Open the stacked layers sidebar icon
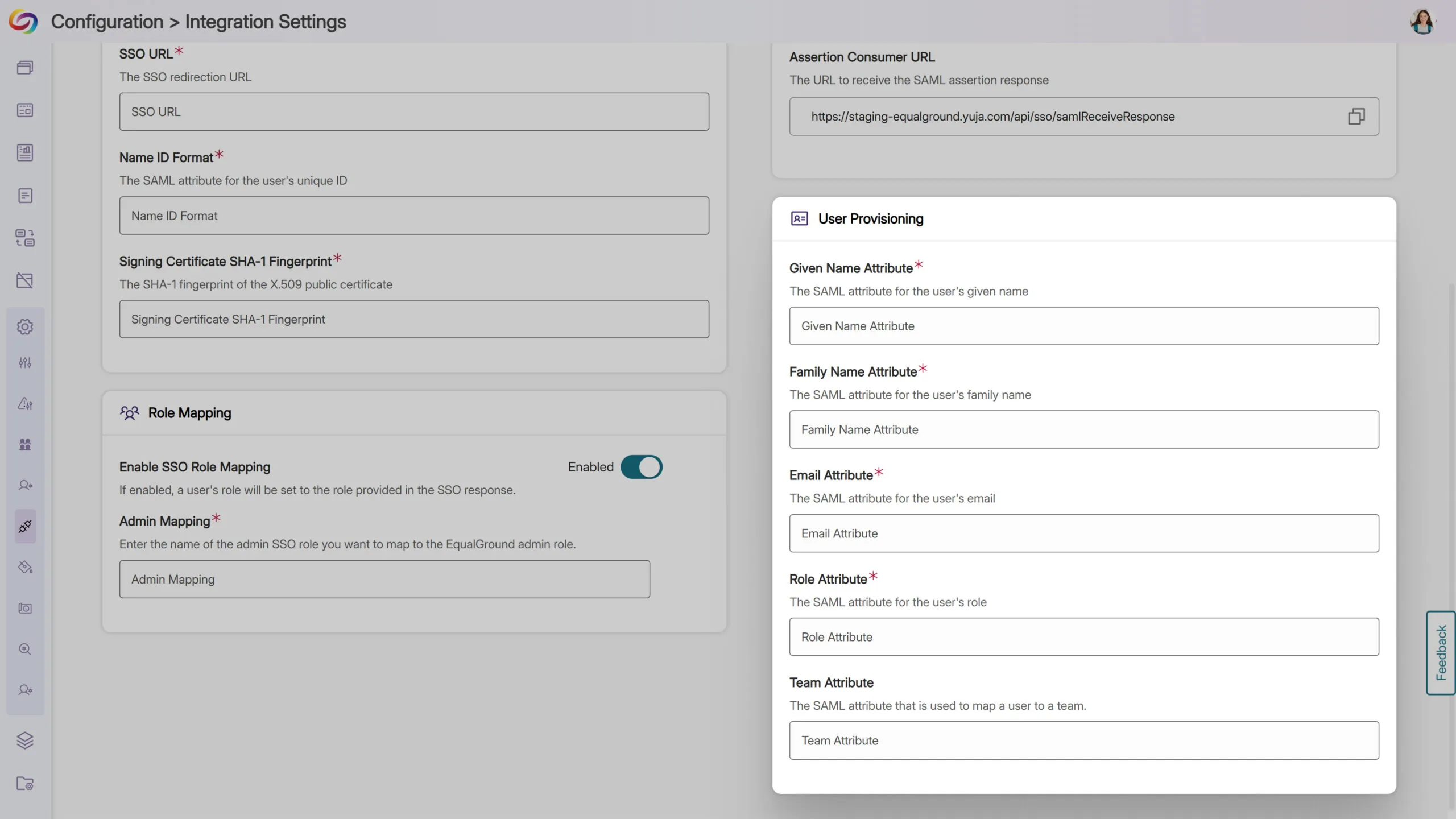 [25, 740]
